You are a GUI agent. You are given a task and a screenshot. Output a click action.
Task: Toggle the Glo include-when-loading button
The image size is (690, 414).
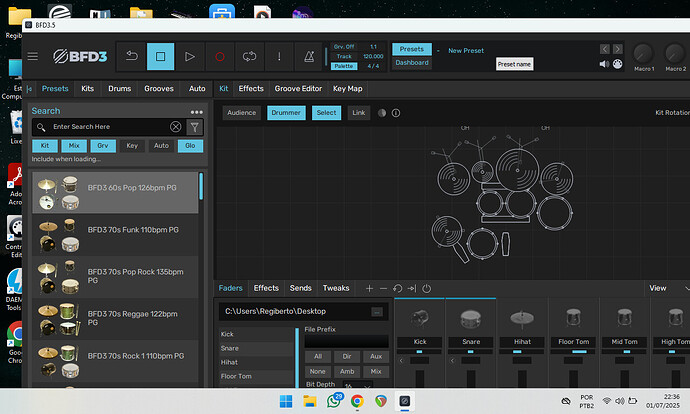pos(190,146)
